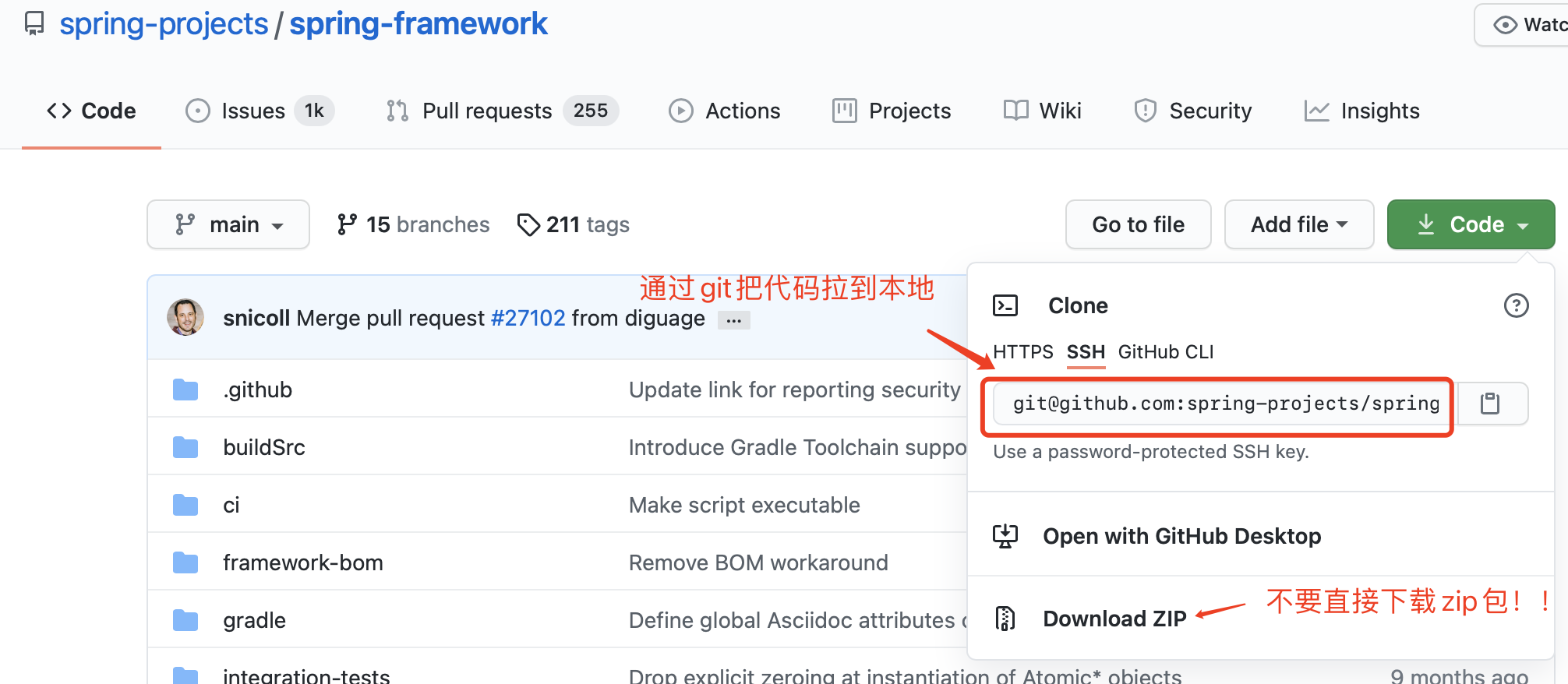The width and height of the screenshot is (1568, 684).
Task: Click the folder icon next to .github
Action: (185, 390)
